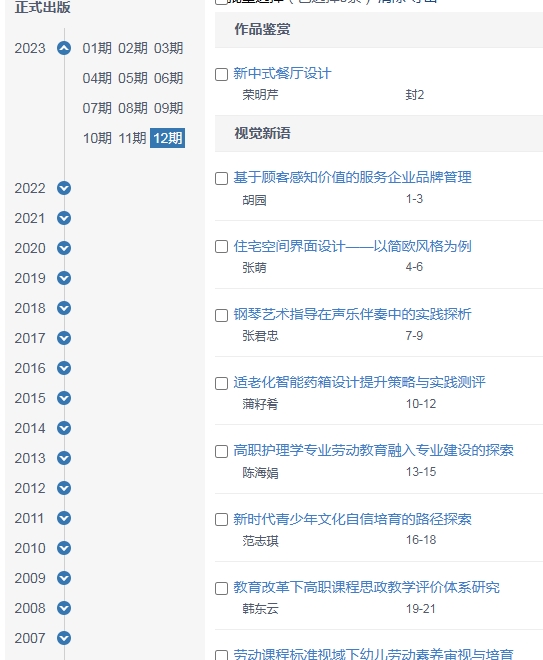Open article 住宅空间界面设计——以简欧风格为例
The height and width of the screenshot is (660, 543).
(x=352, y=246)
